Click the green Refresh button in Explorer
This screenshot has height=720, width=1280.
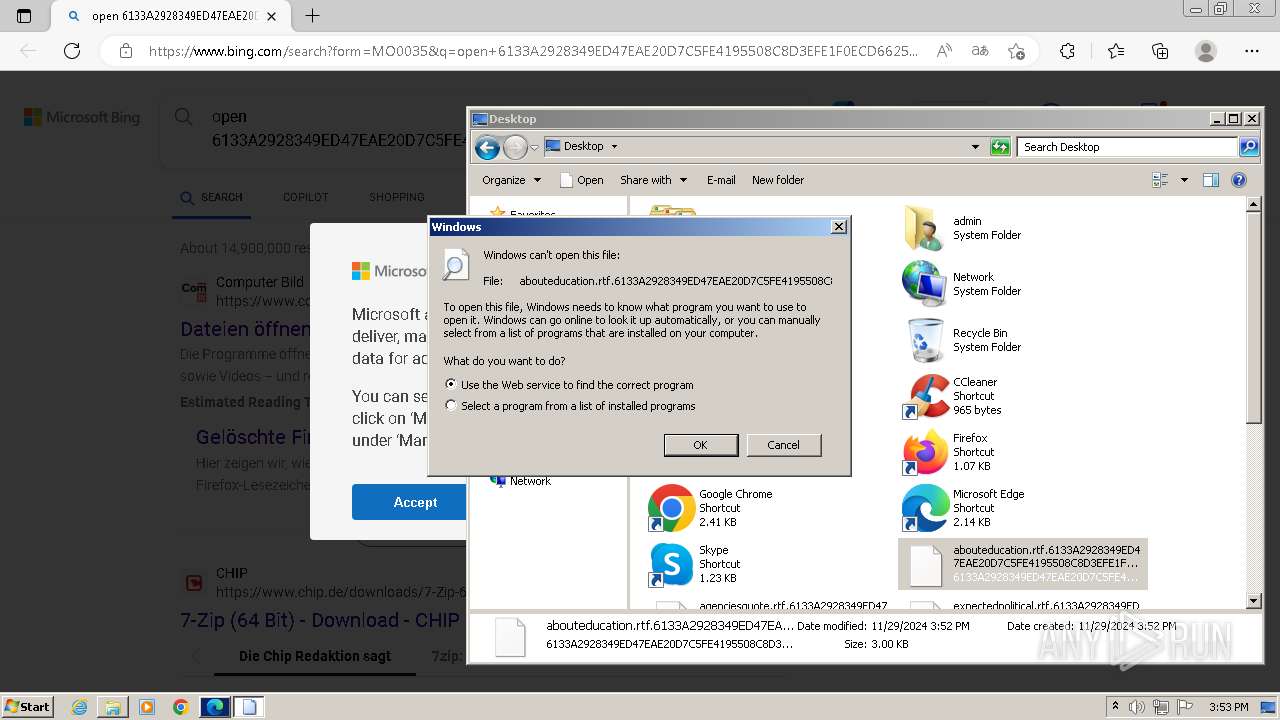pyautogui.click(x=1000, y=147)
